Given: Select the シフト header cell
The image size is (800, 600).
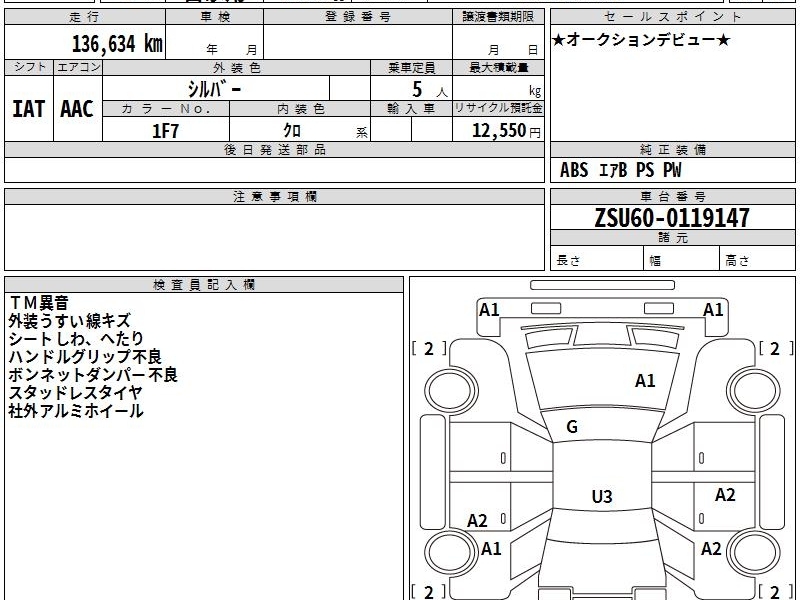Looking at the screenshot, I should (29, 67).
